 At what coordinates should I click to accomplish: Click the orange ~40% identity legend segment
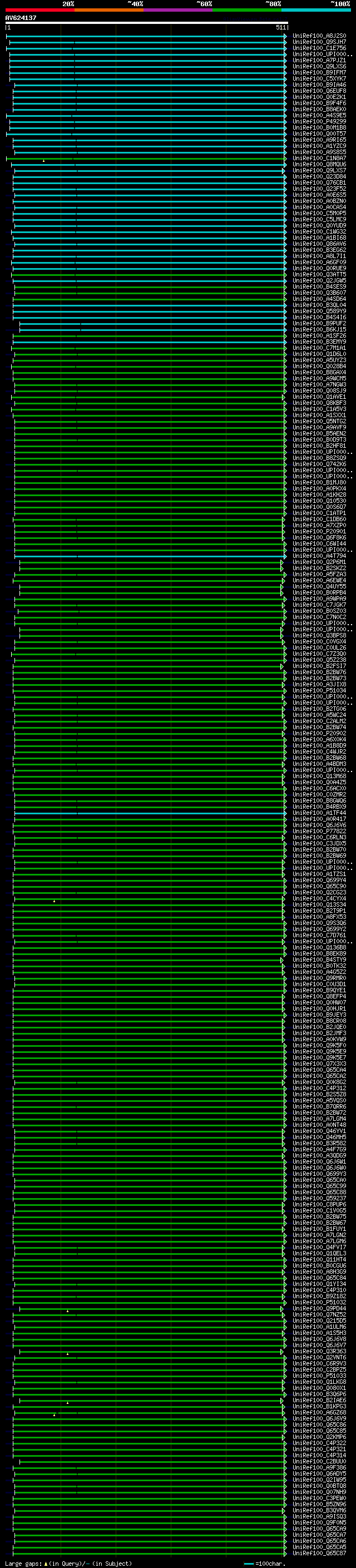[109, 10]
